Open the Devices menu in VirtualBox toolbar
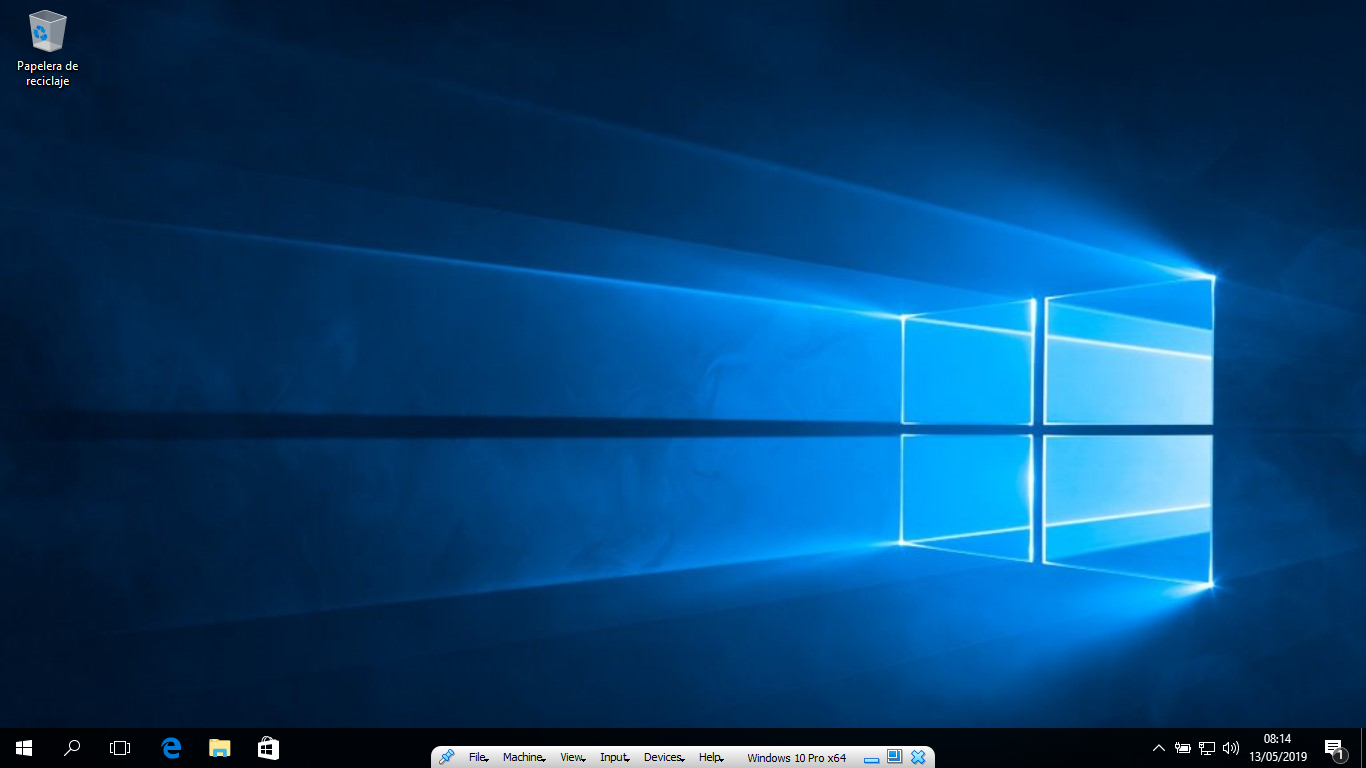The width and height of the screenshot is (1366, 768). [x=663, y=758]
